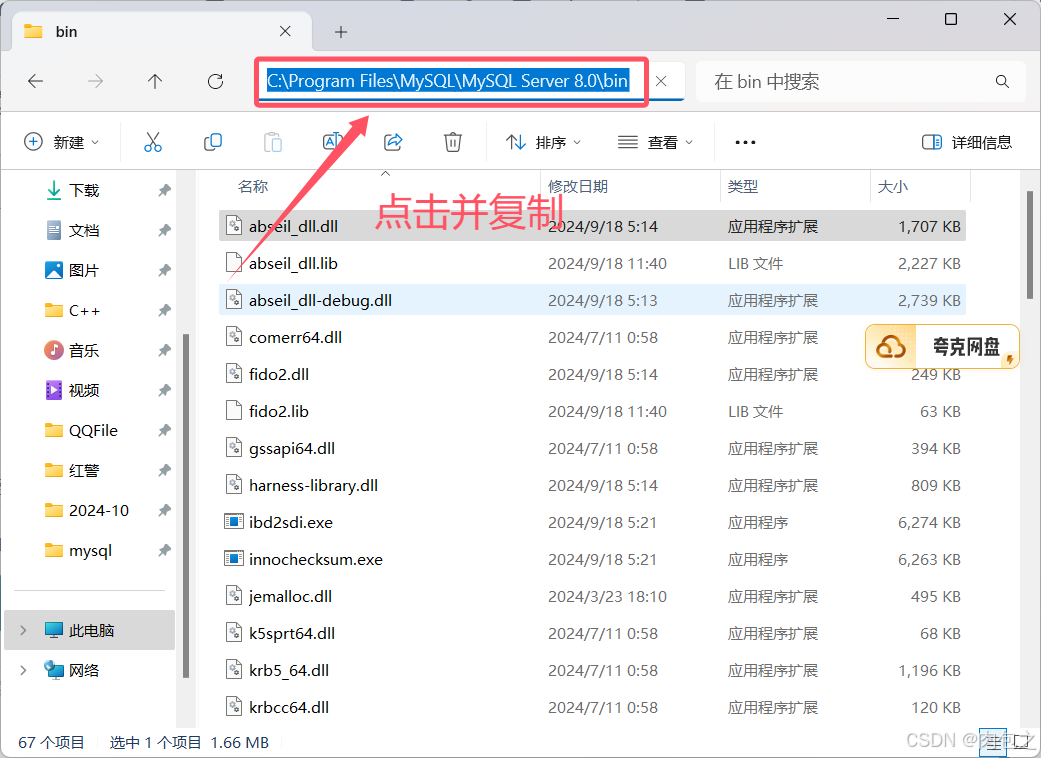Open the C++ folder in sidebar

click(x=84, y=311)
